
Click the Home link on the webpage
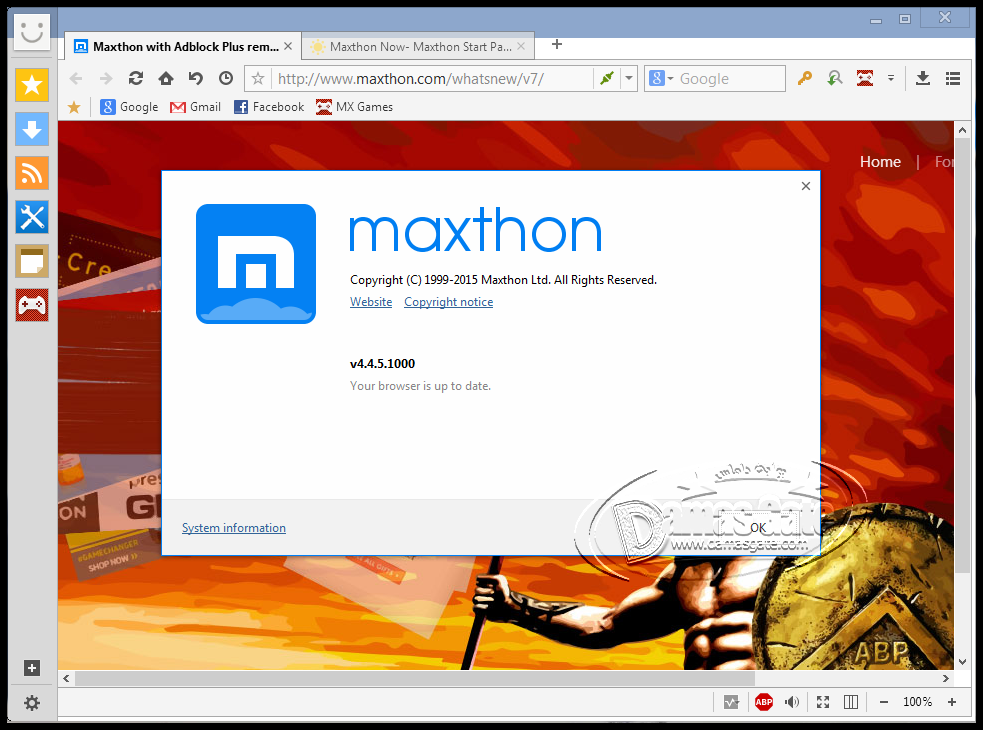pyautogui.click(x=880, y=162)
